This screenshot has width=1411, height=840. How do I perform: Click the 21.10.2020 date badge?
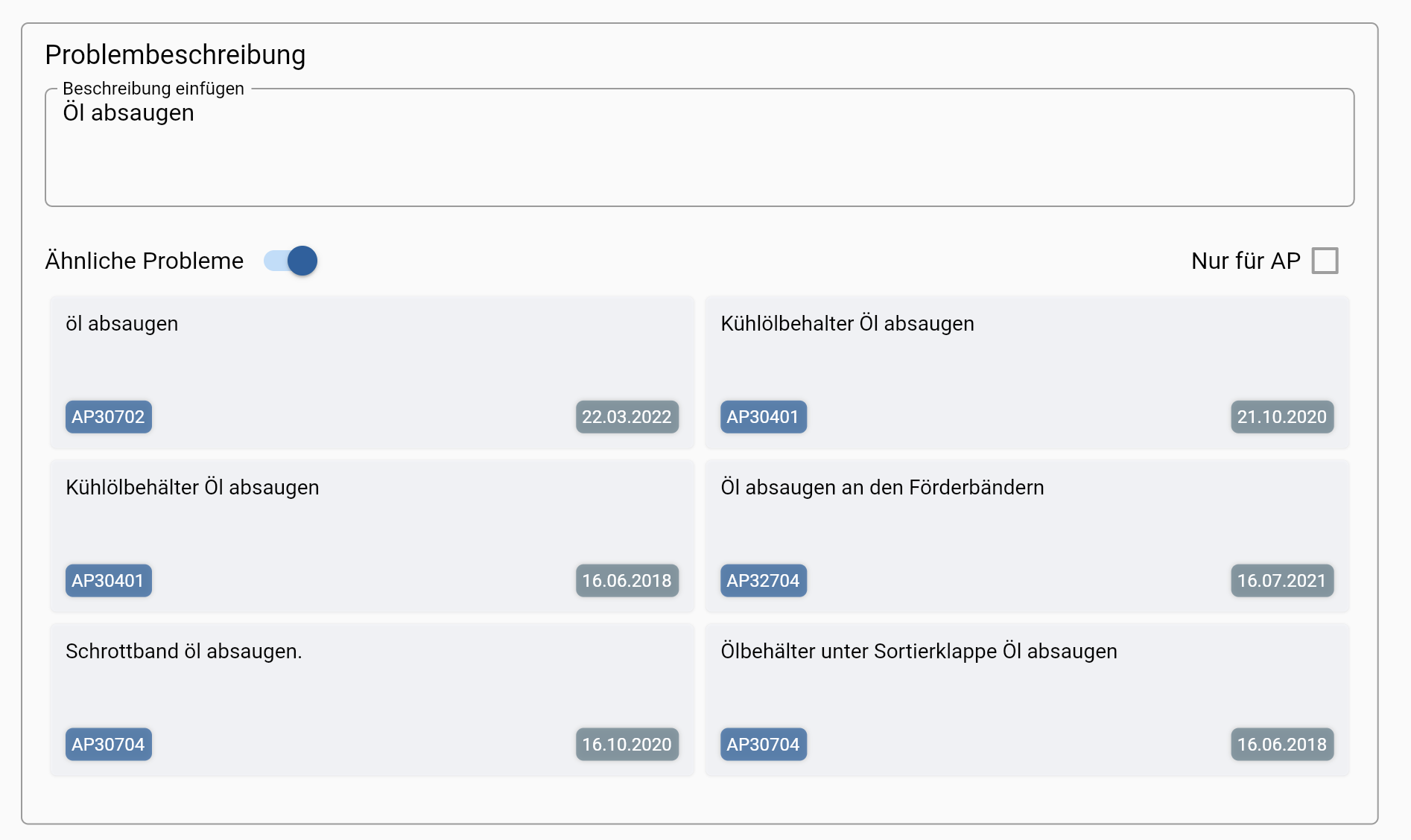pos(1281,417)
